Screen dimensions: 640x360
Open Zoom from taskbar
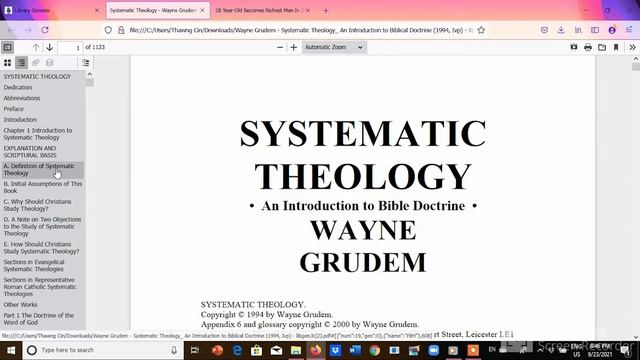[433, 350]
